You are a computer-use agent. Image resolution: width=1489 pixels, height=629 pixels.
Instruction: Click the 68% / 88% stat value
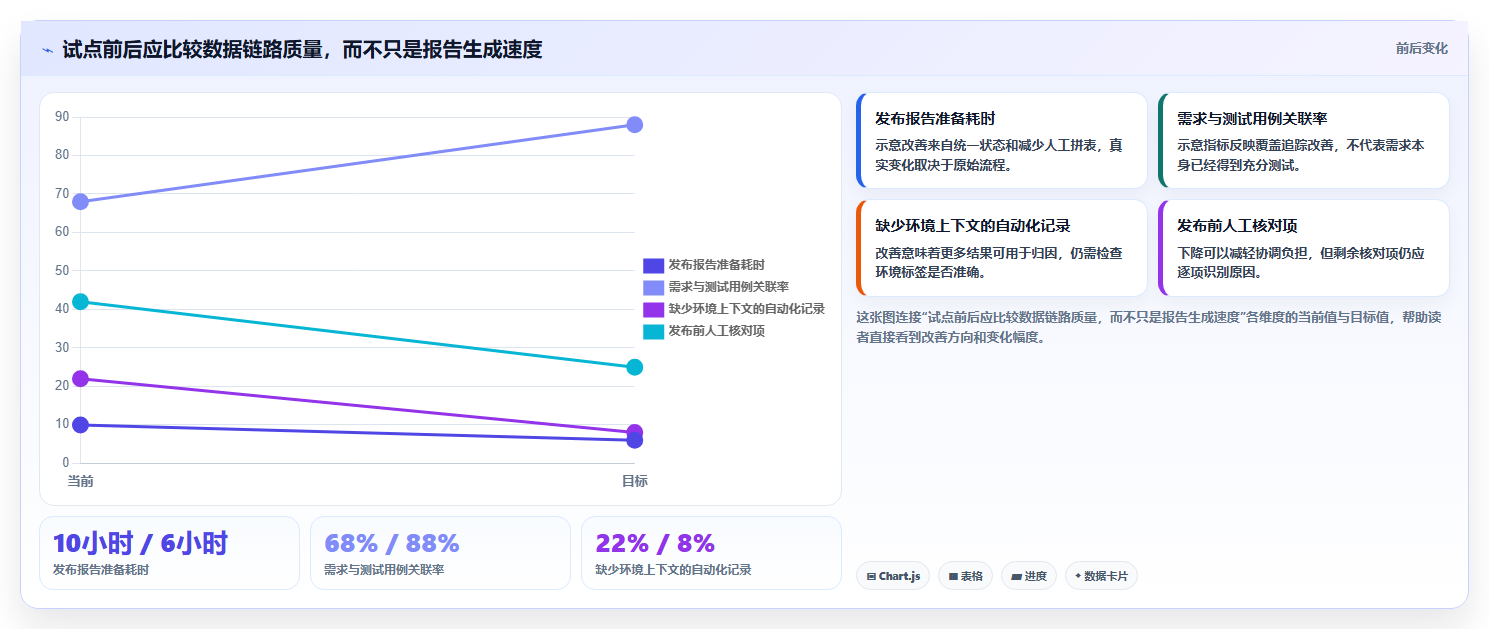point(392,543)
